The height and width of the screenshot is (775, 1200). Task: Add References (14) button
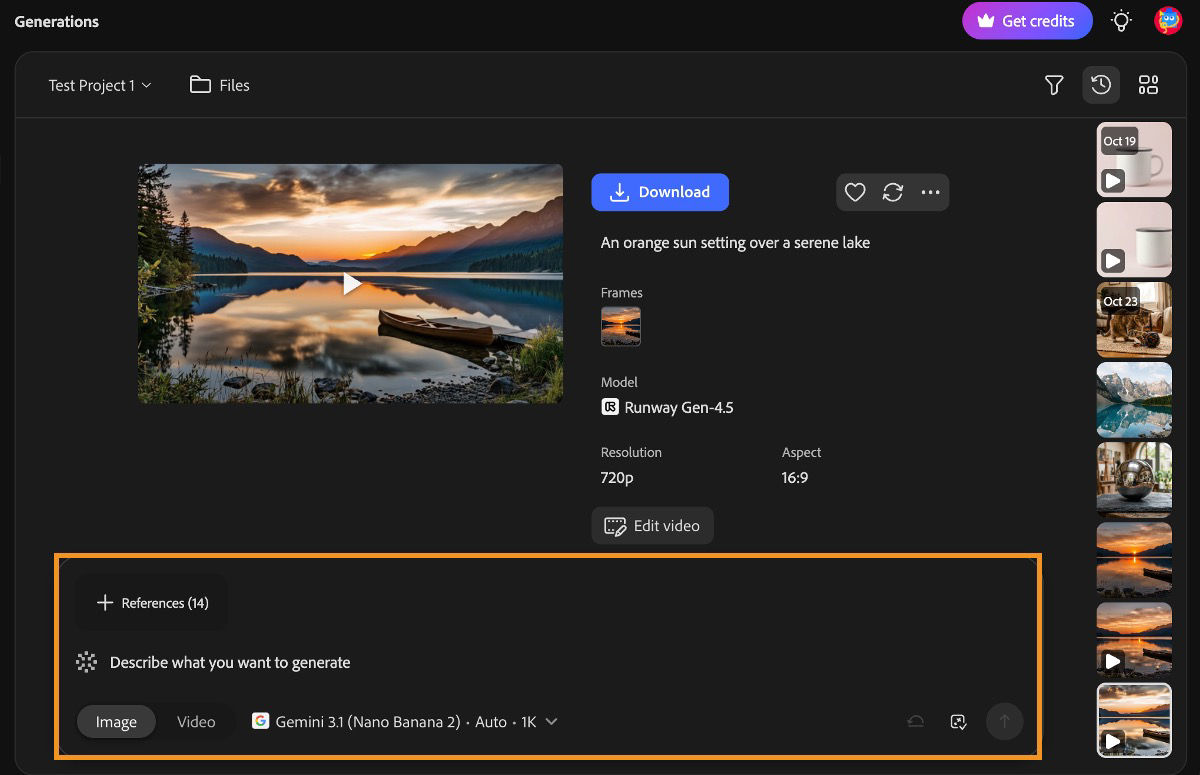pyautogui.click(x=153, y=603)
